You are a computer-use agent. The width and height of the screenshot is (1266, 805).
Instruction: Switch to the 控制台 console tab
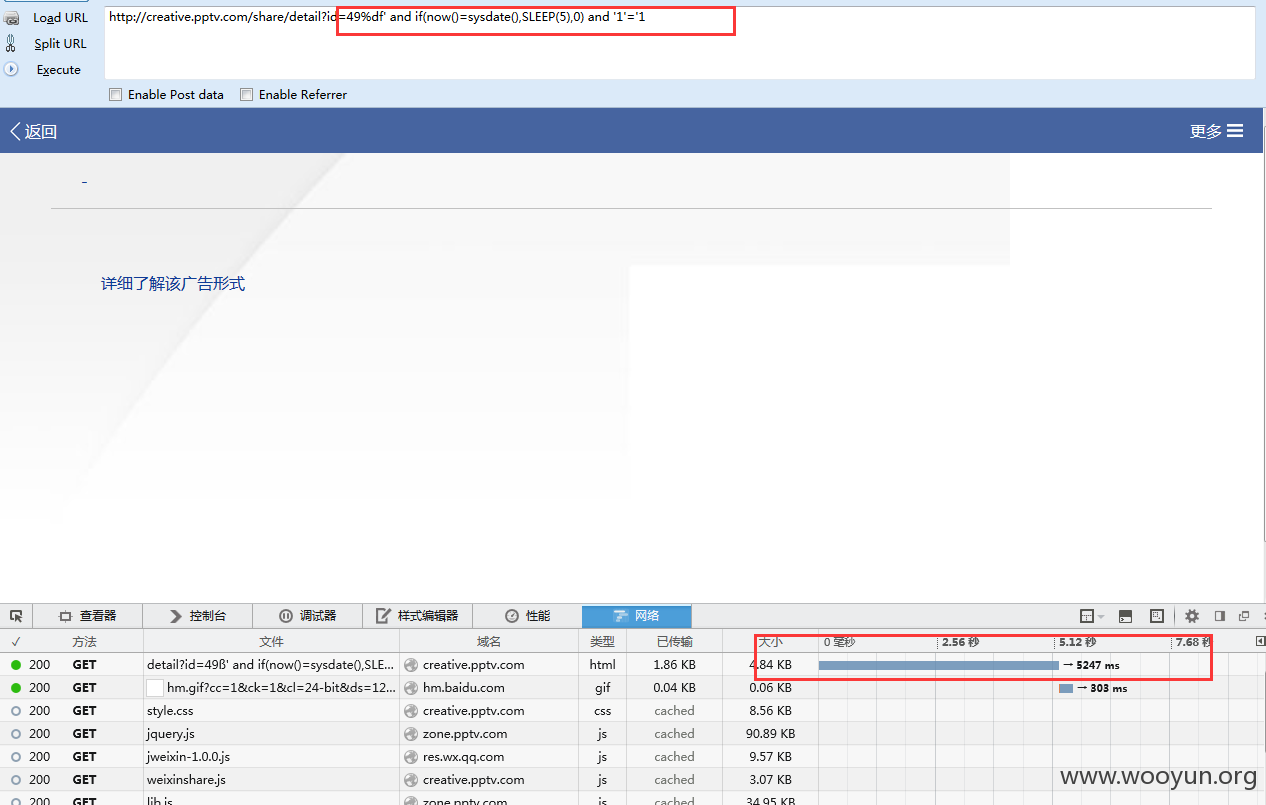[x=197, y=616]
